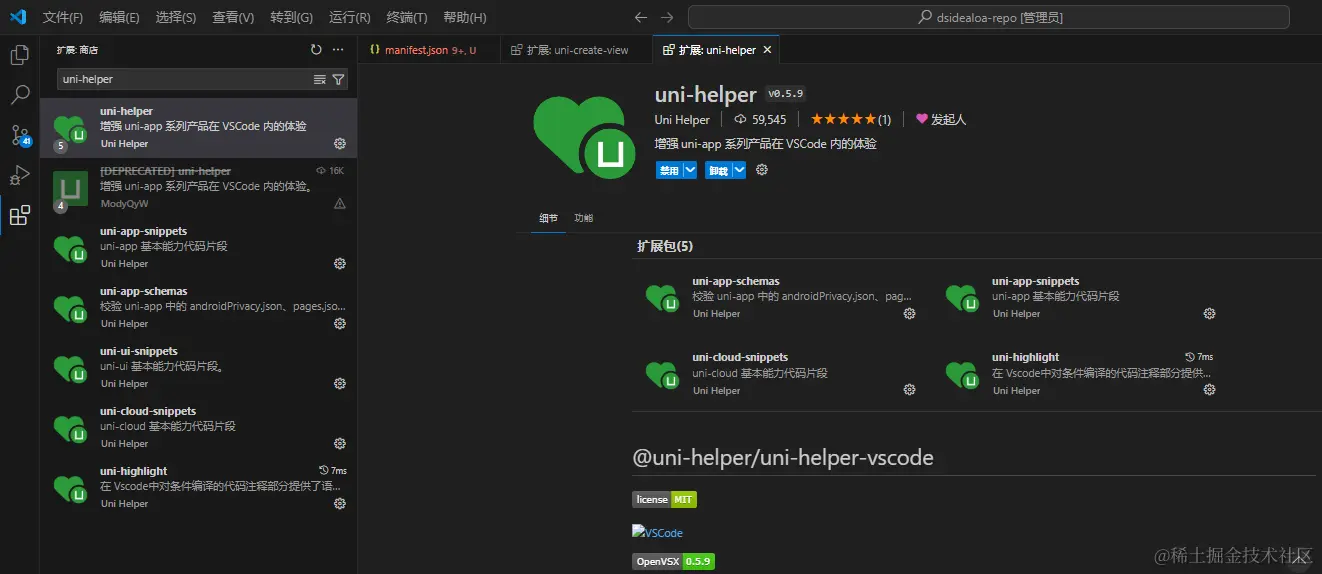
Task: Clear extension search results icon
Action: click(x=320, y=79)
